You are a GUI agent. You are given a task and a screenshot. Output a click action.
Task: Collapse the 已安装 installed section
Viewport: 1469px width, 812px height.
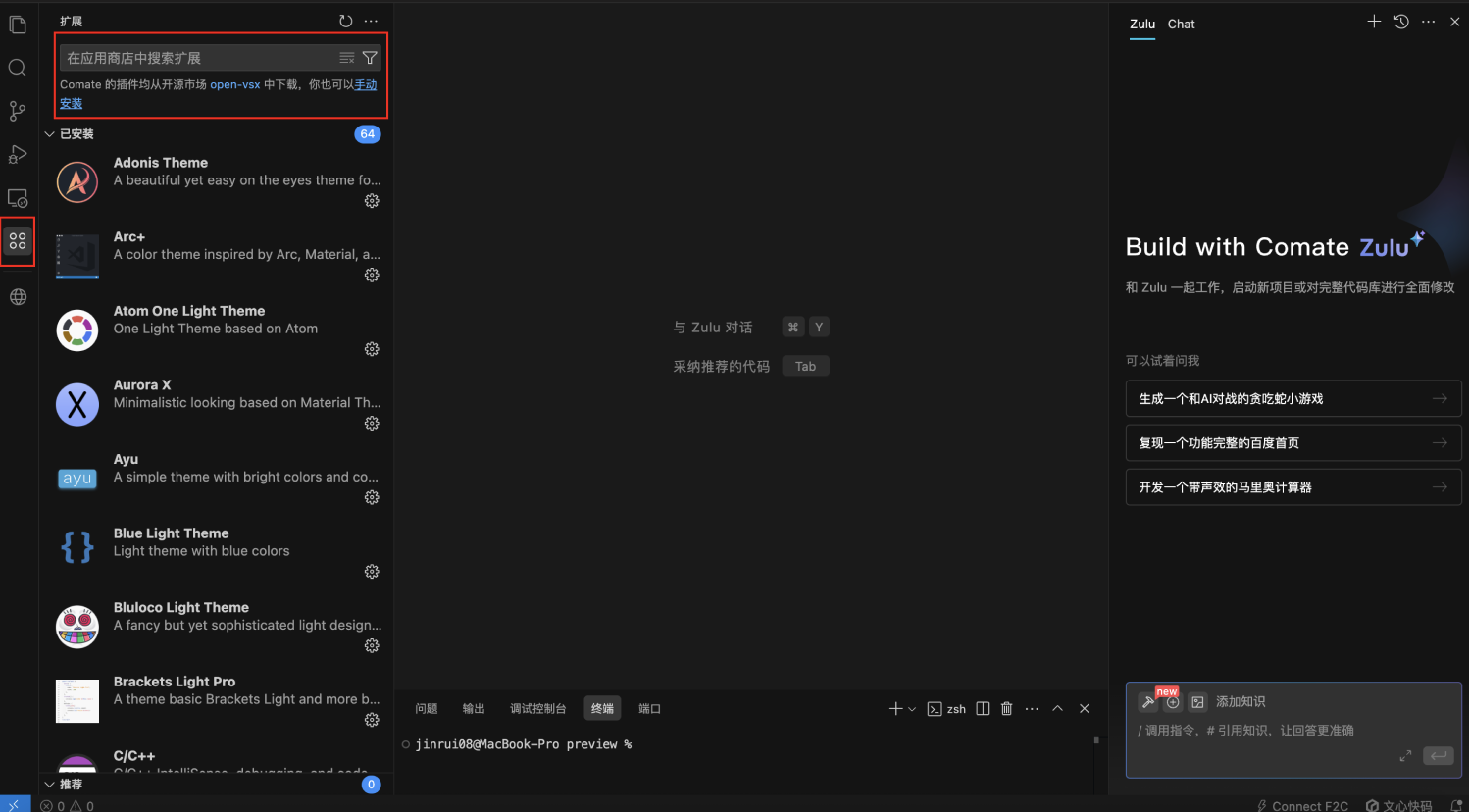tap(214, 134)
